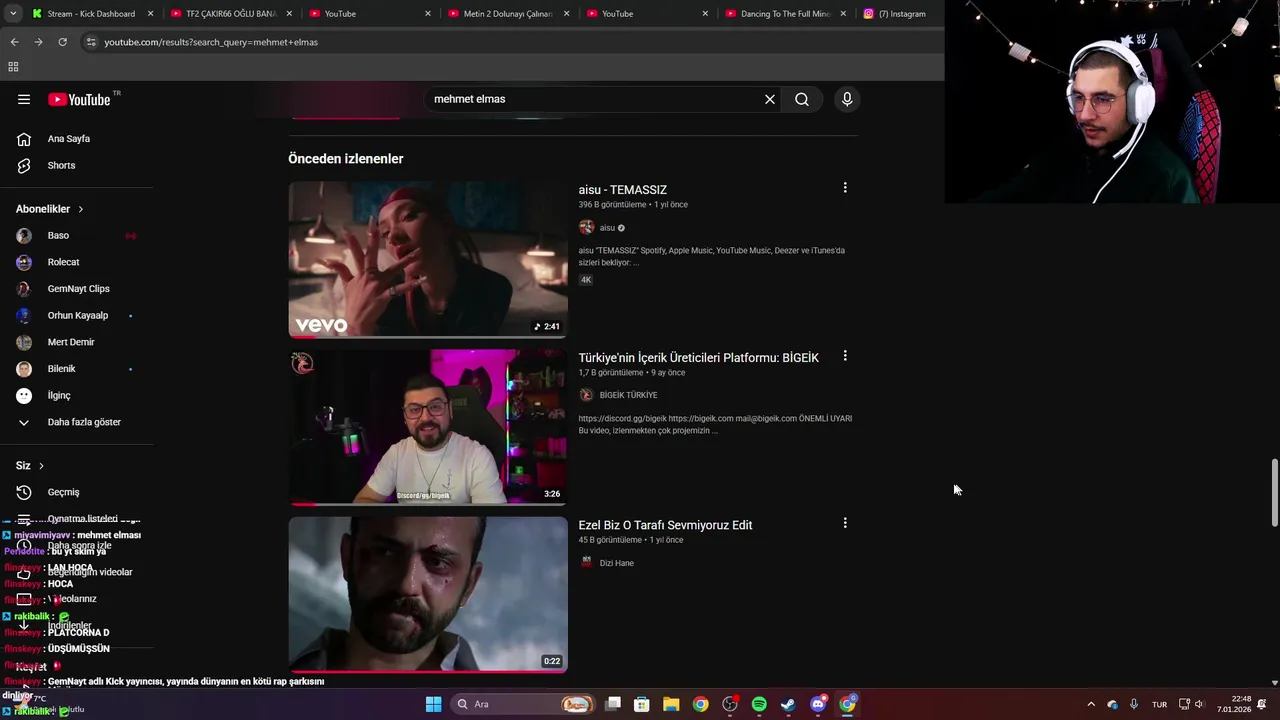Screen dimensions: 1280x720
Task: Click the Dizi Hane channel avatar
Action: [x=586, y=563]
